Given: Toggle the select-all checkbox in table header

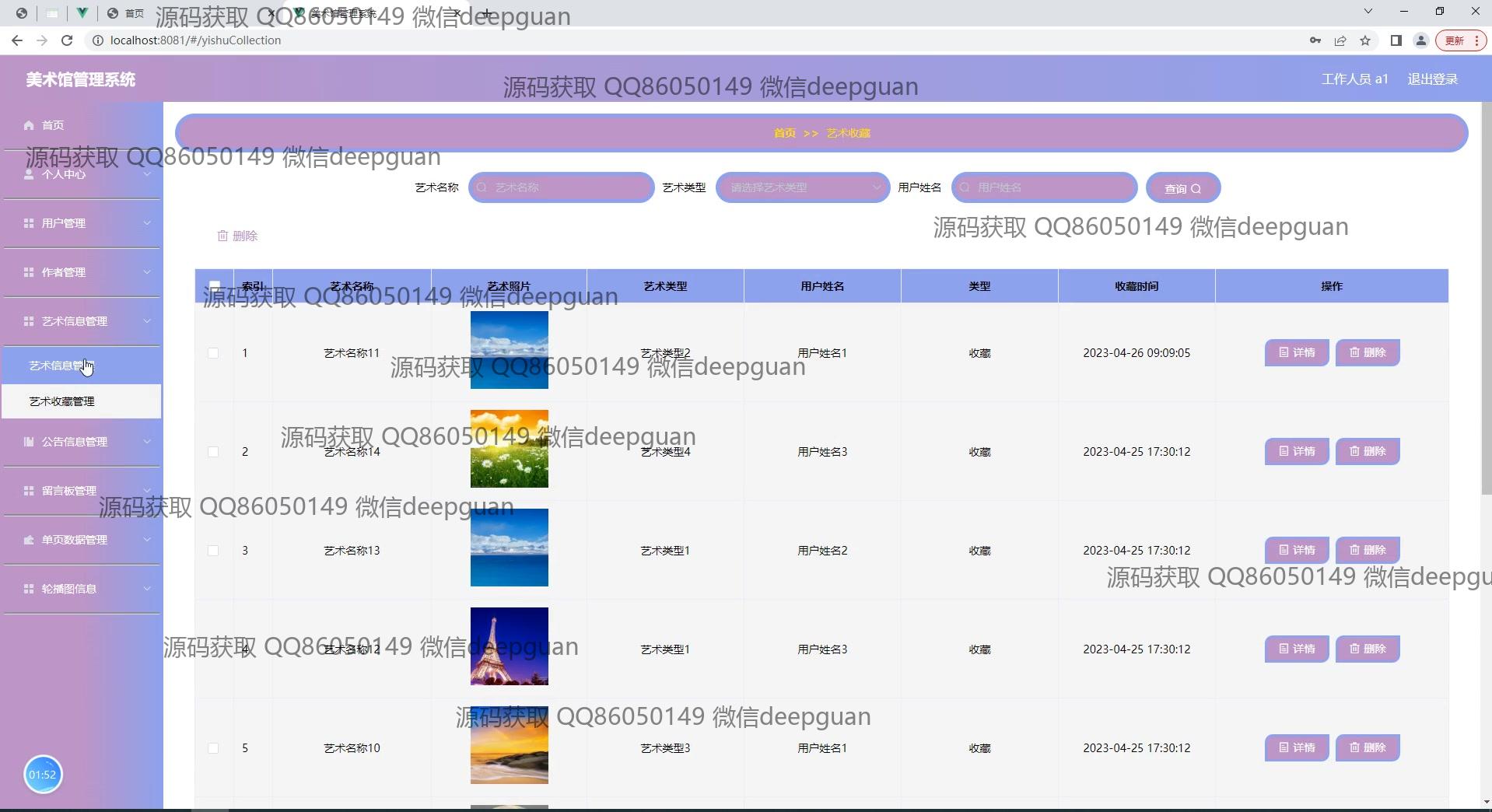Looking at the screenshot, I should [x=215, y=285].
